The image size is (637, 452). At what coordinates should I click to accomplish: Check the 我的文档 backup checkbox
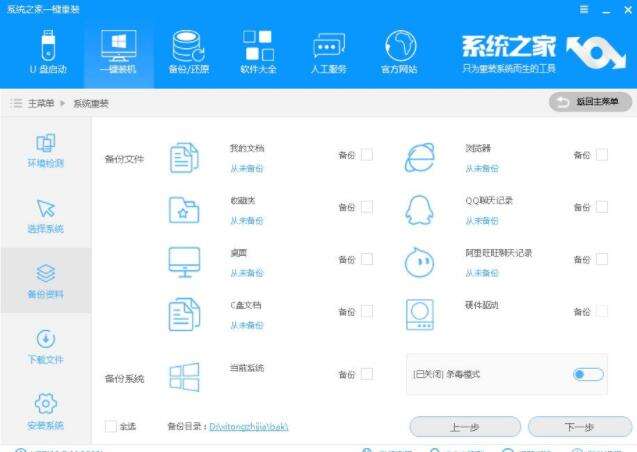pos(366,155)
